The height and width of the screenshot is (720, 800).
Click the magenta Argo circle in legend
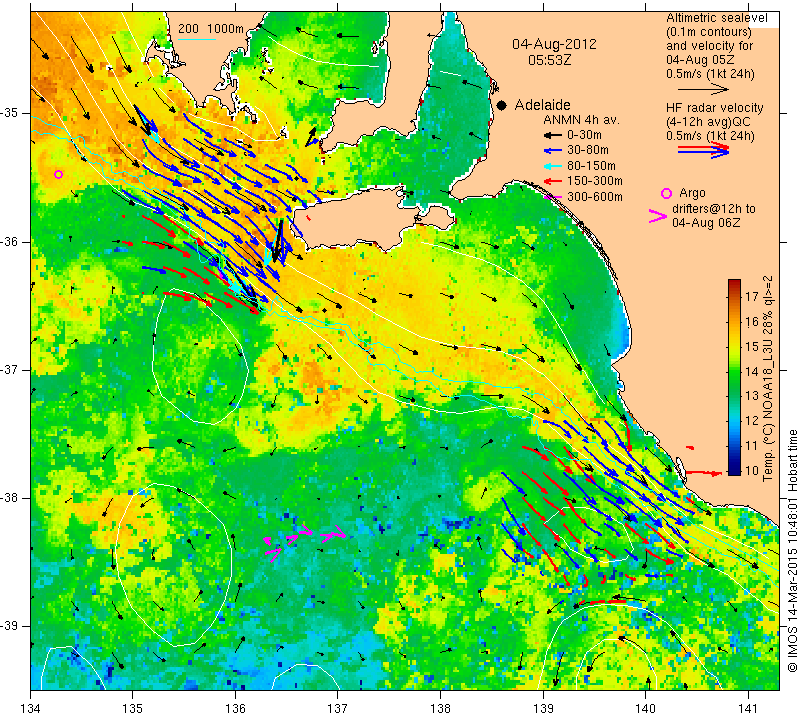pos(666,193)
